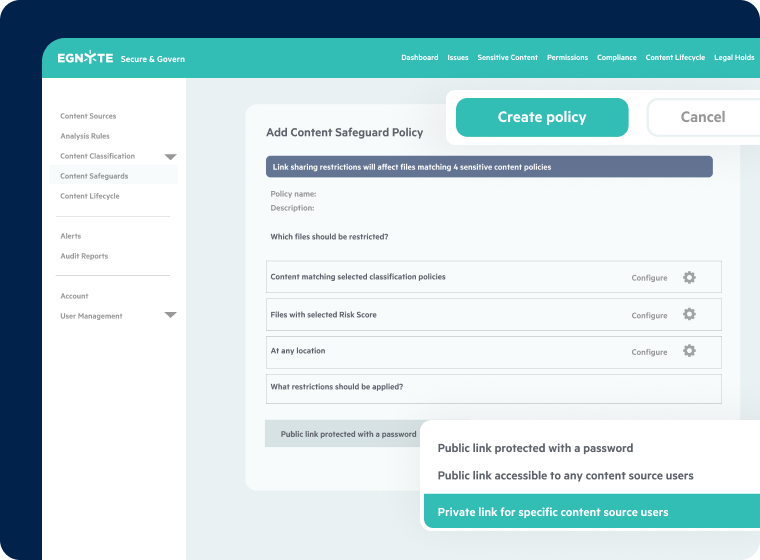Pick Public link accessible to any users
The height and width of the screenshot is (560, 760).
click(x=565, y=475)
